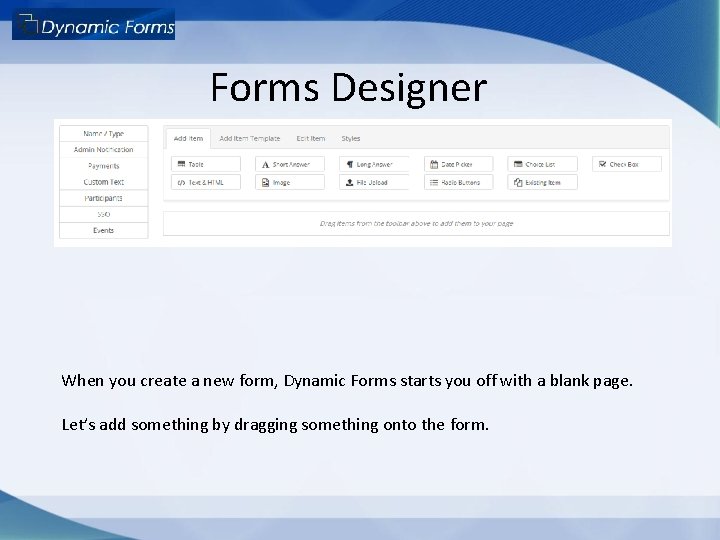This screenshot has height=540, width=720.
Task: Open the Add Item Template tab
Action: (x=249, y=138)
